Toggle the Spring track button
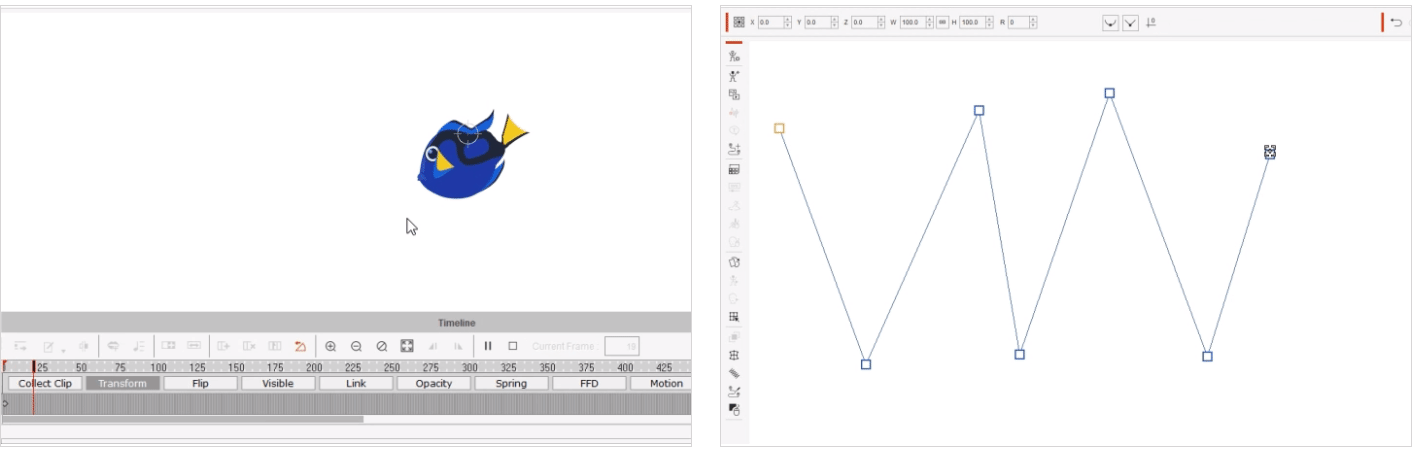Screen dimensions: 1415x450 click(511, 383)
